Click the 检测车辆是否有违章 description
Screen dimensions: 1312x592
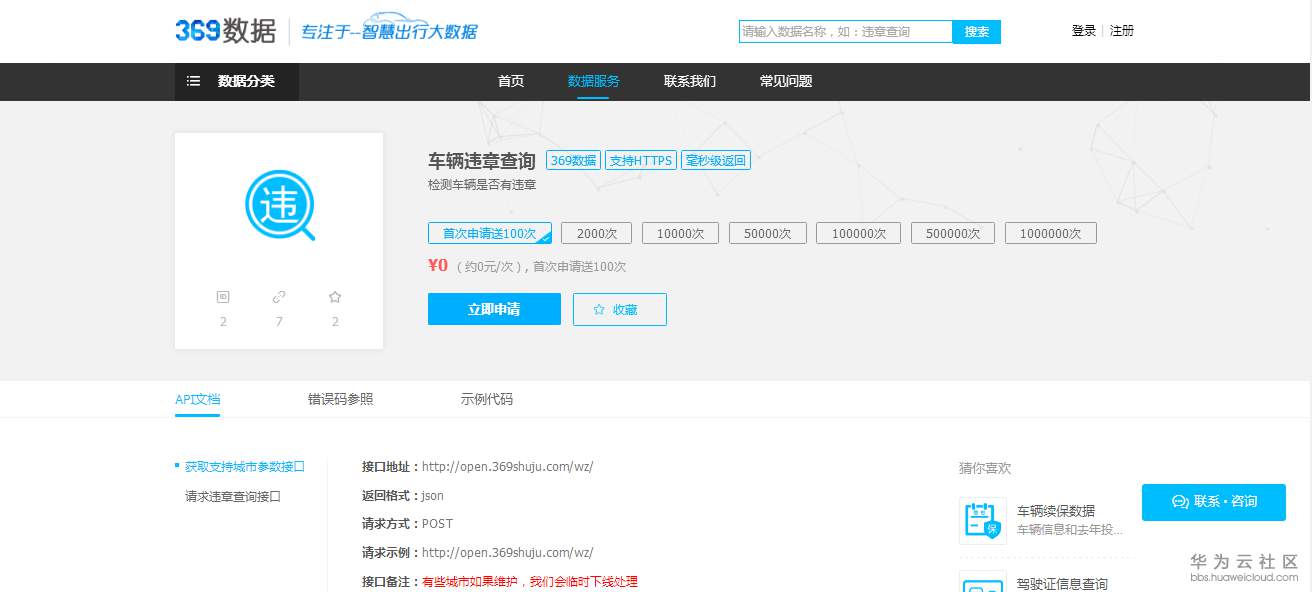pyautogui.click(x=482, y=185)
